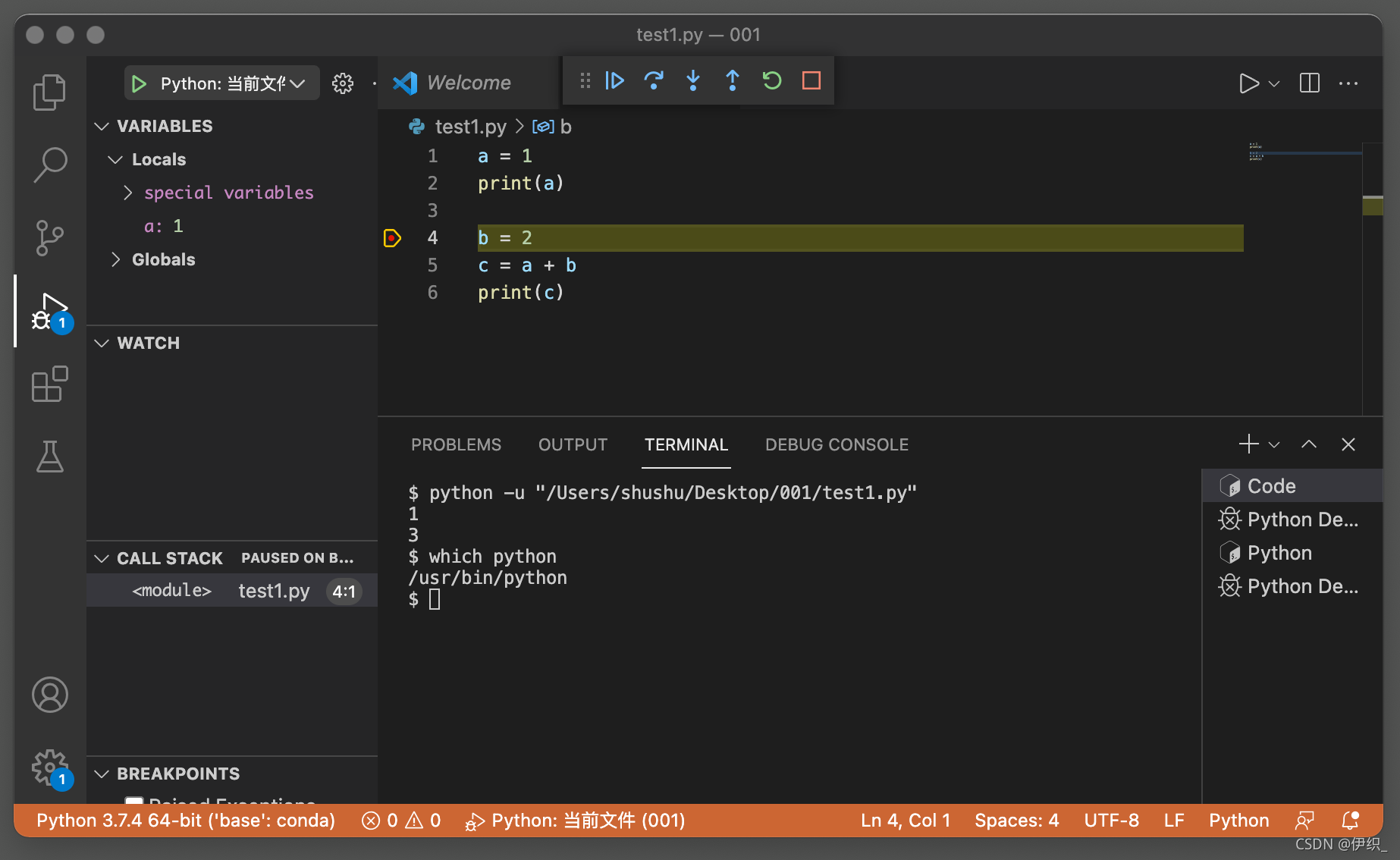Screen dimensions: 1400x860
Task: Open the editor More Actions menu
Action: [x=1348, y=83]
